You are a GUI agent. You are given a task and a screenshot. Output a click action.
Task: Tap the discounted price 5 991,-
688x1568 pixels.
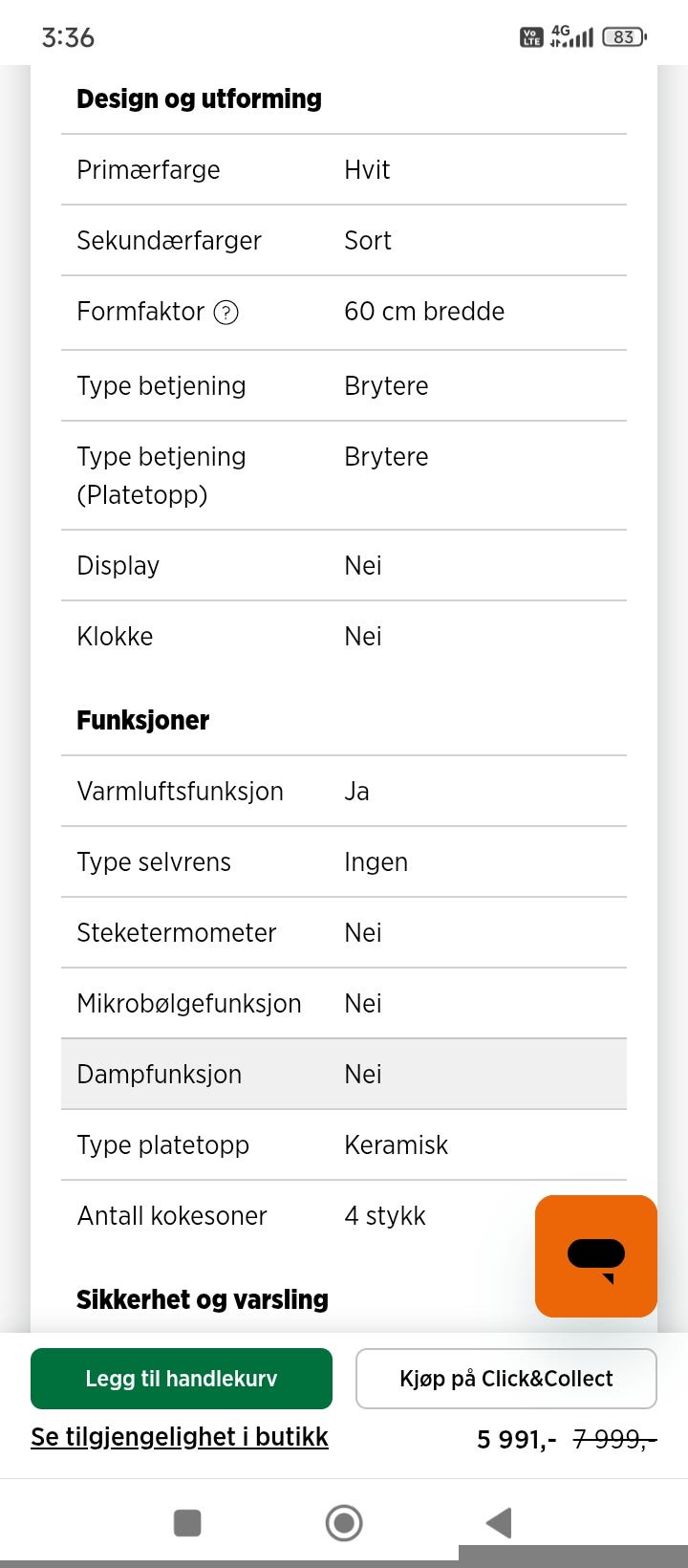pos(516,1438)
